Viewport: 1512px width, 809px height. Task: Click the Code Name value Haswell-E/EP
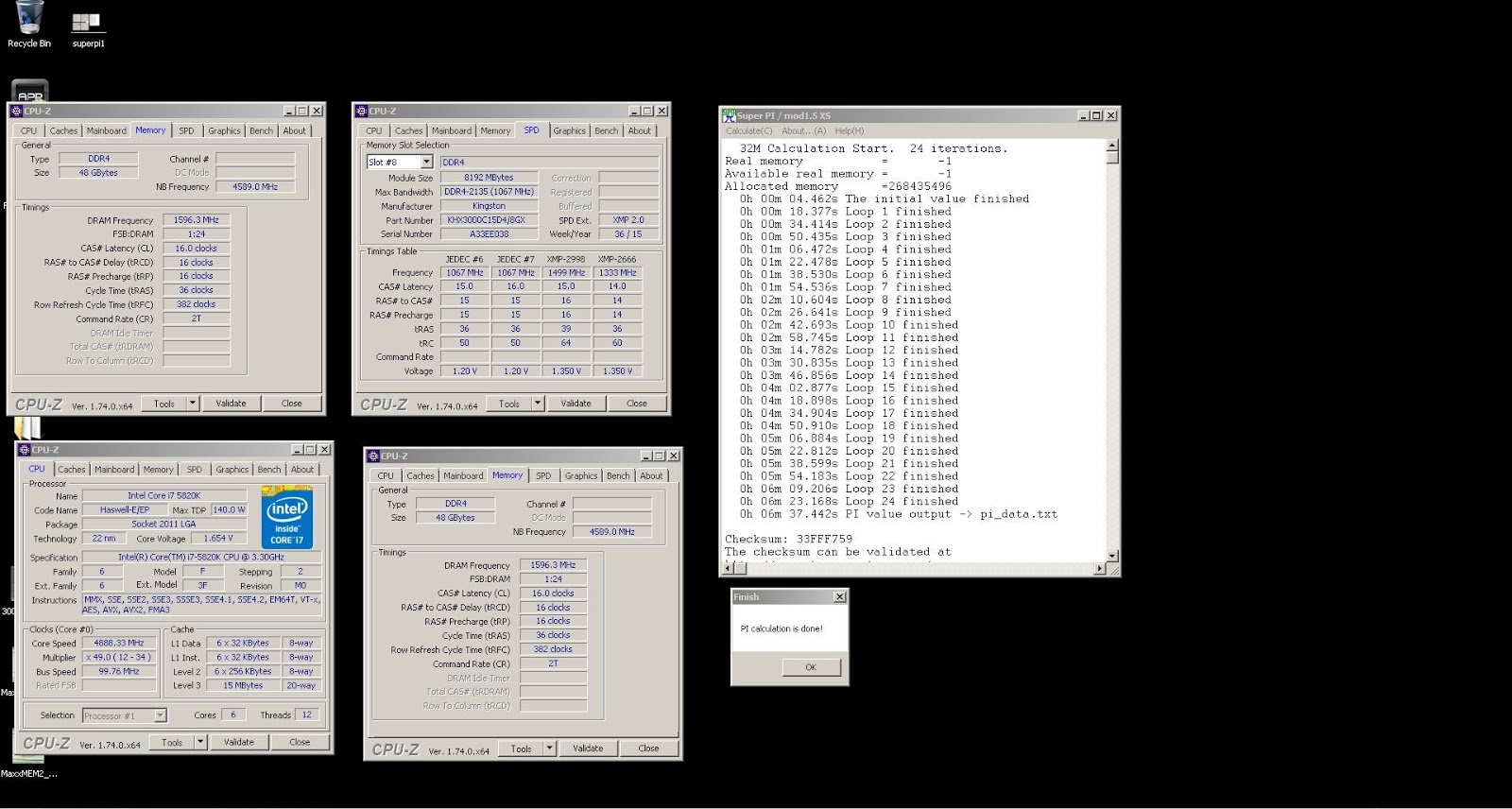[125, 510]
